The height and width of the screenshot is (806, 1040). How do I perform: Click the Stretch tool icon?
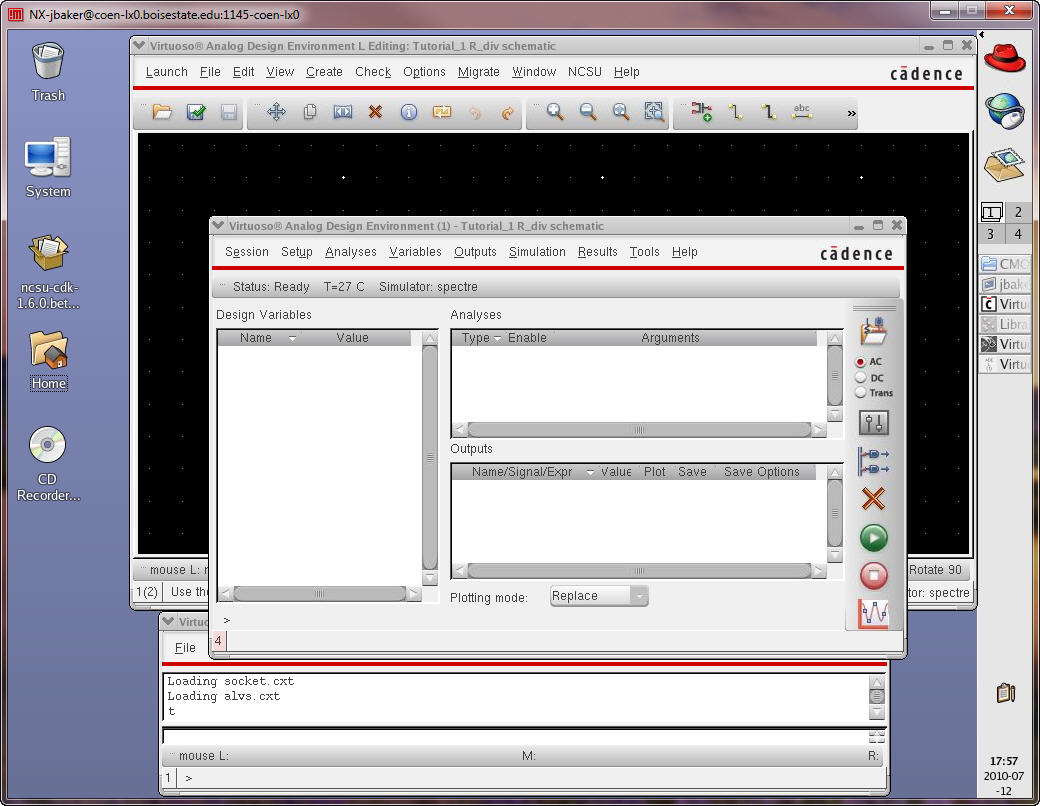(342, 111)
